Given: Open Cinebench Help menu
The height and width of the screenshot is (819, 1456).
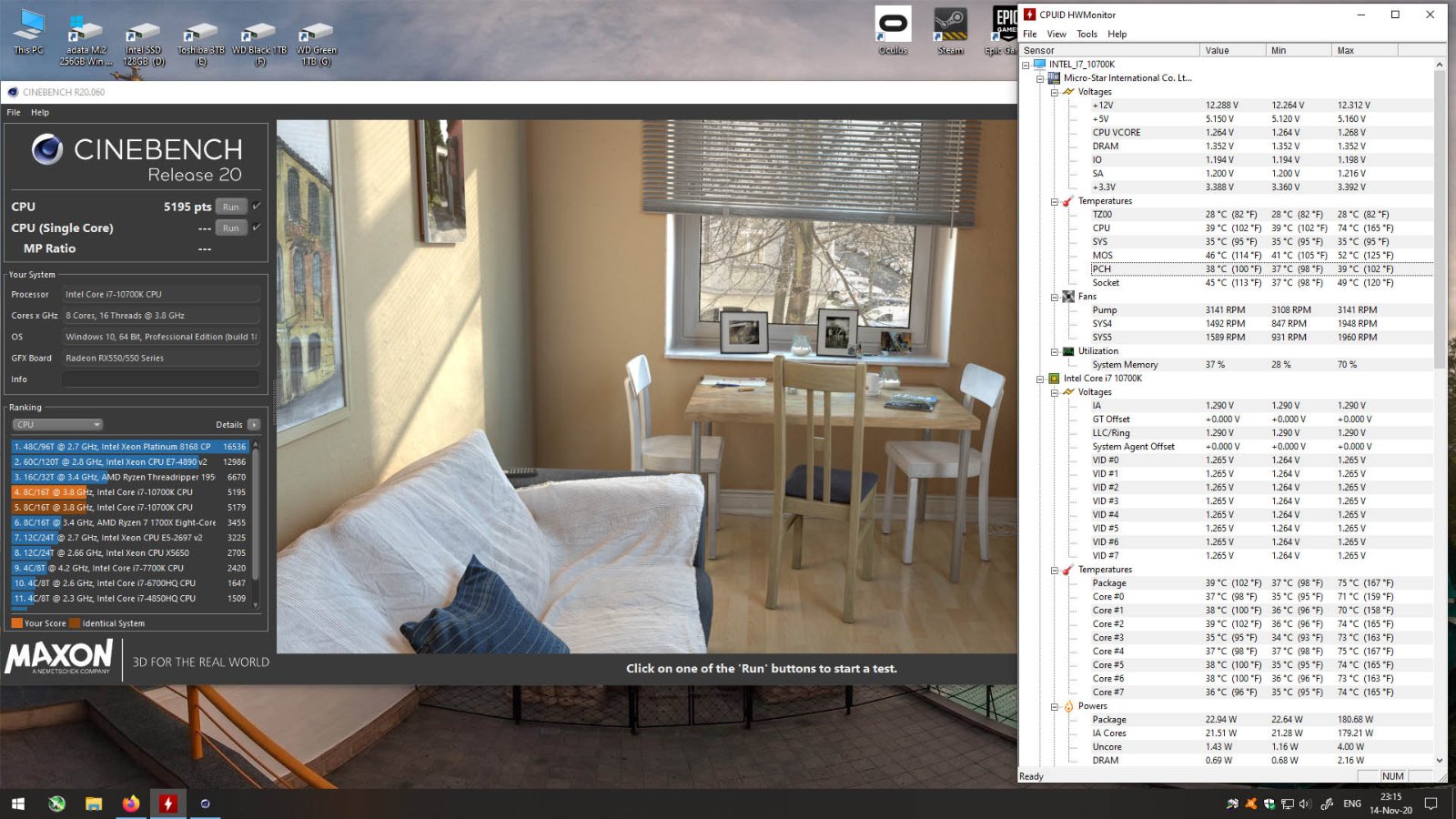Looking at the screenshot, I should 40,113.
